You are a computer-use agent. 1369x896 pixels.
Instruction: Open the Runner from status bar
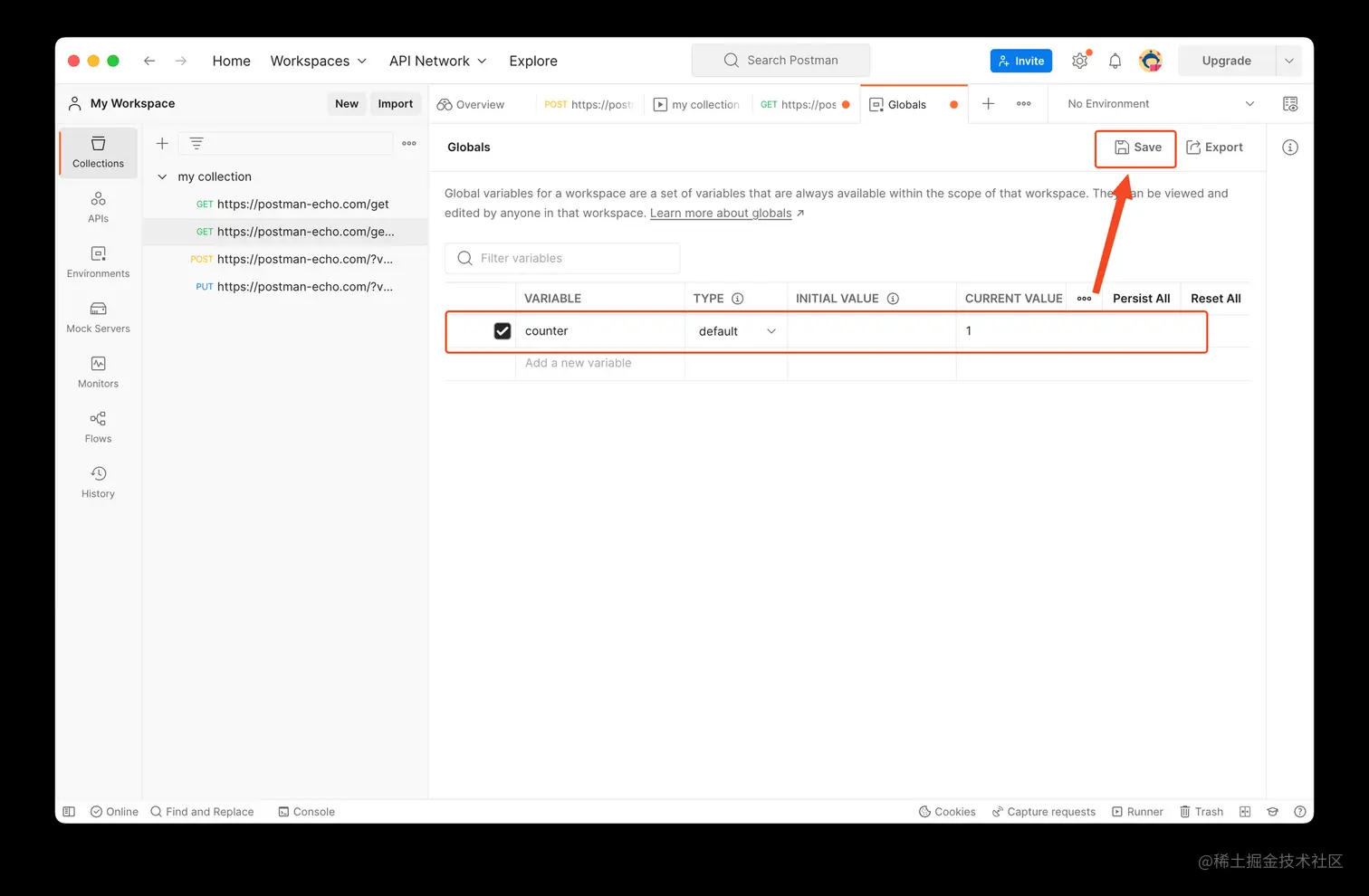(1137, 812)
